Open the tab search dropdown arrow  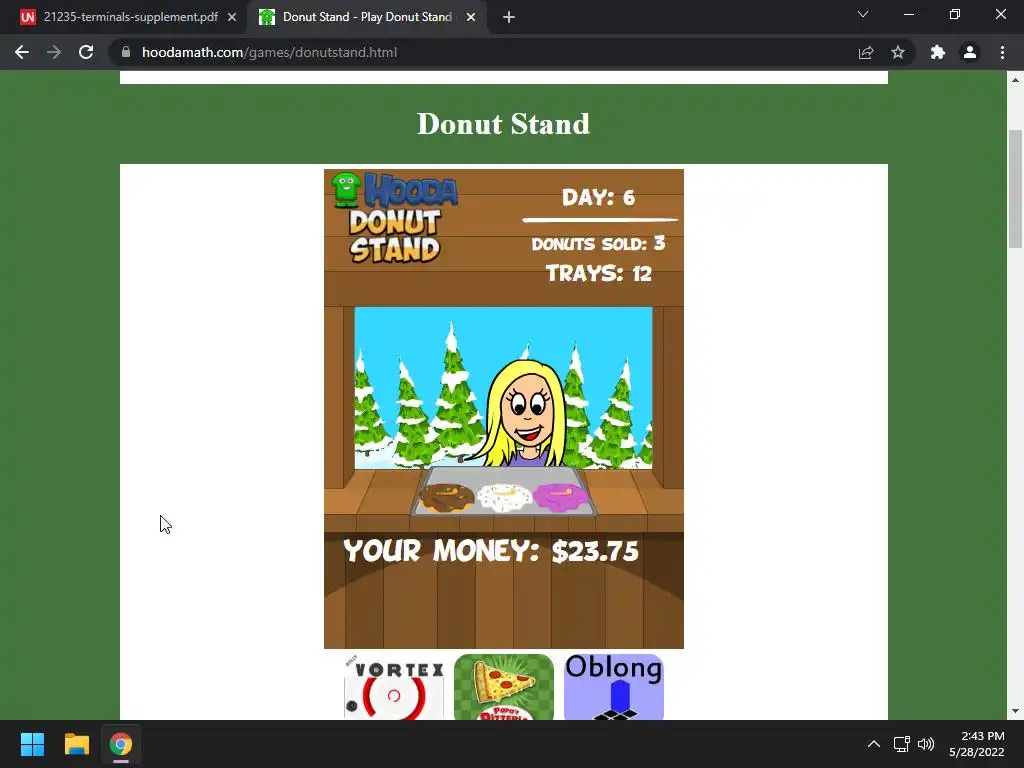pyautogui.click(x=863, y=14)
